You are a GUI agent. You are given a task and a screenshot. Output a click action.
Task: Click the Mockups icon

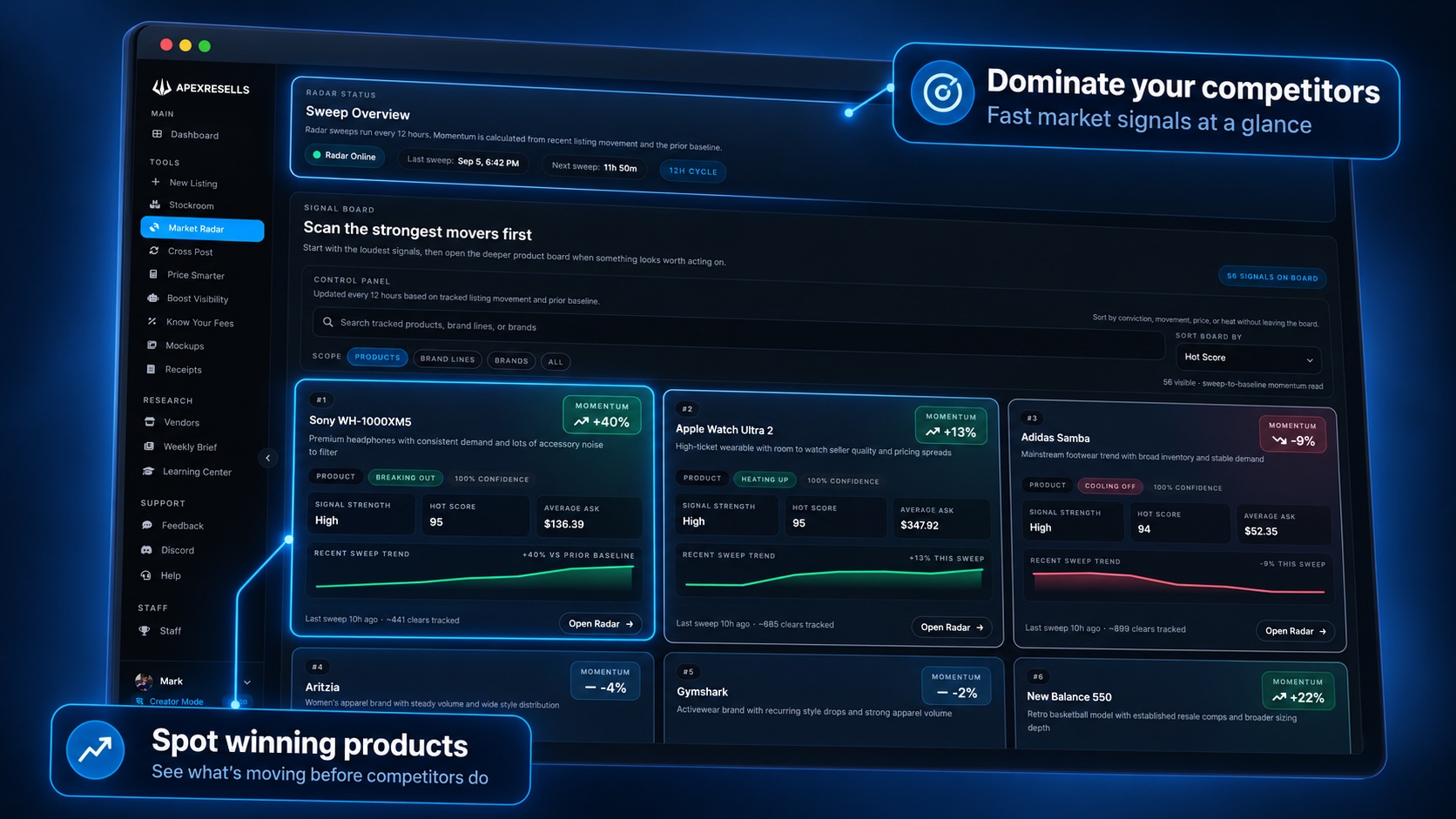[x=152, y=345]
